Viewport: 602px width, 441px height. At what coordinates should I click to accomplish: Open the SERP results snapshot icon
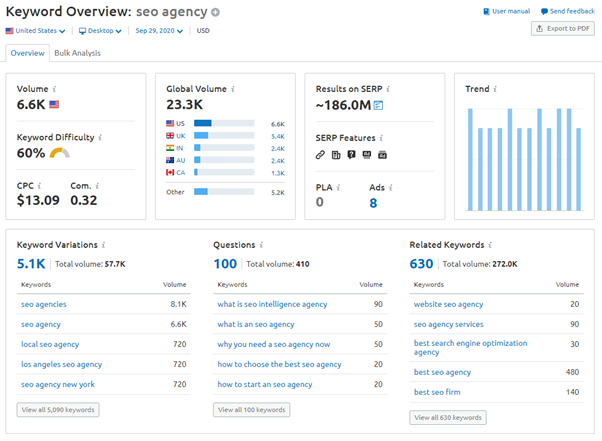pos(379,105)
